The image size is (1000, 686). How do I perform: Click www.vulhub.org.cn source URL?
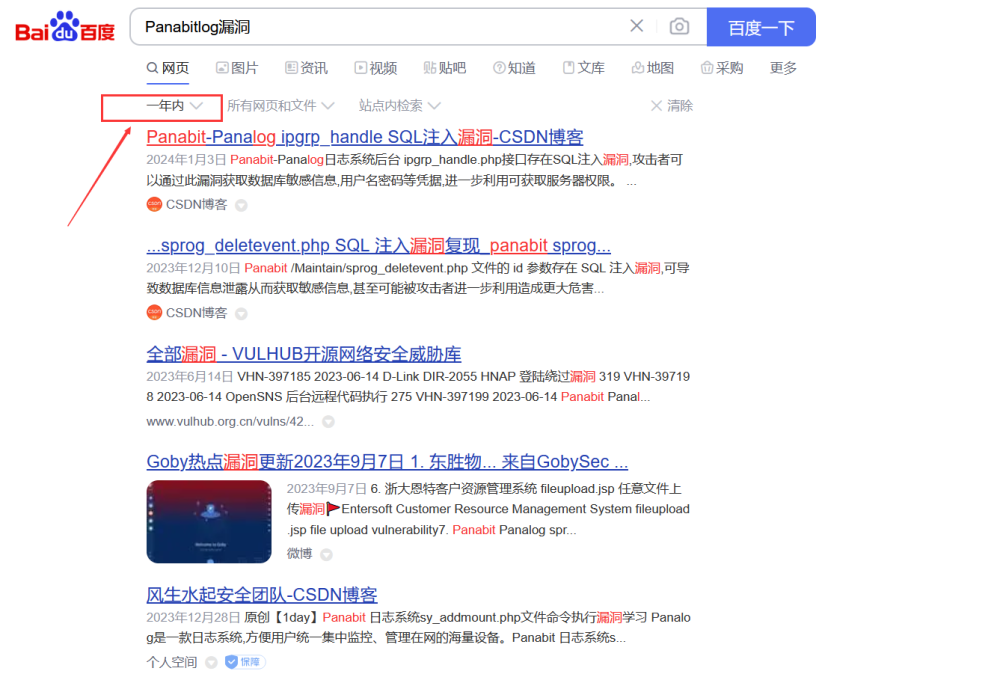click(230, 421)
